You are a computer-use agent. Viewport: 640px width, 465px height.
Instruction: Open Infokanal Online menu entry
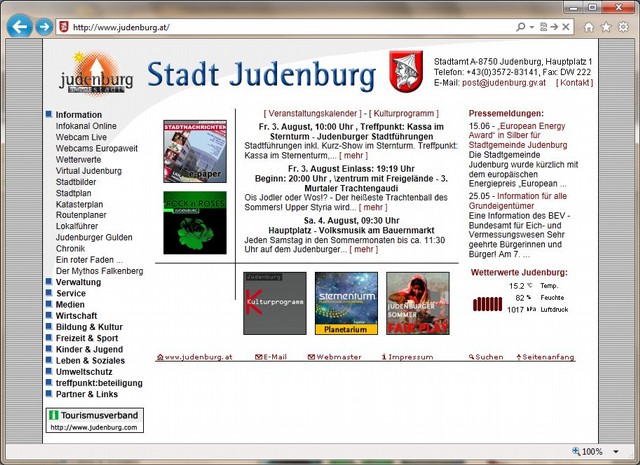pos(86,126)
